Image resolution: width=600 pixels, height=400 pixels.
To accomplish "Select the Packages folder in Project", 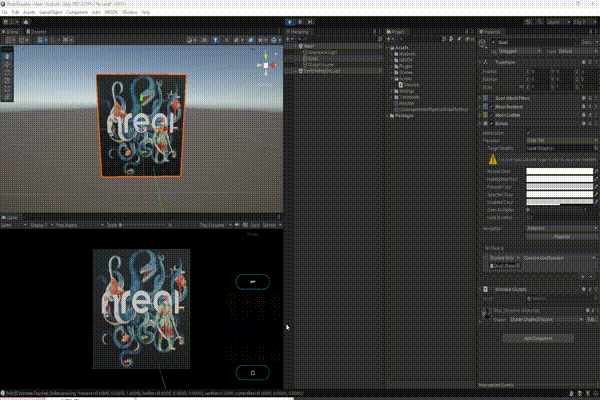I will (x=404, y=116).
